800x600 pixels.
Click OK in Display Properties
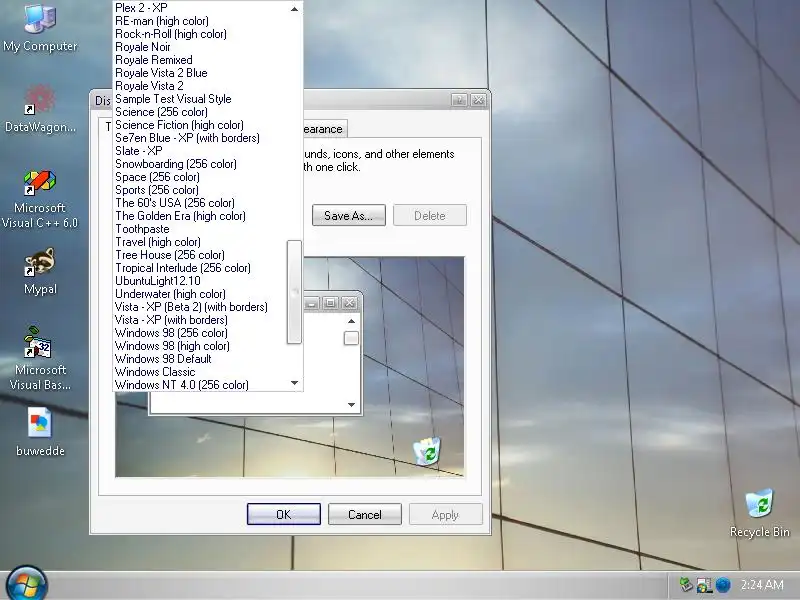(x=284, y=514)
